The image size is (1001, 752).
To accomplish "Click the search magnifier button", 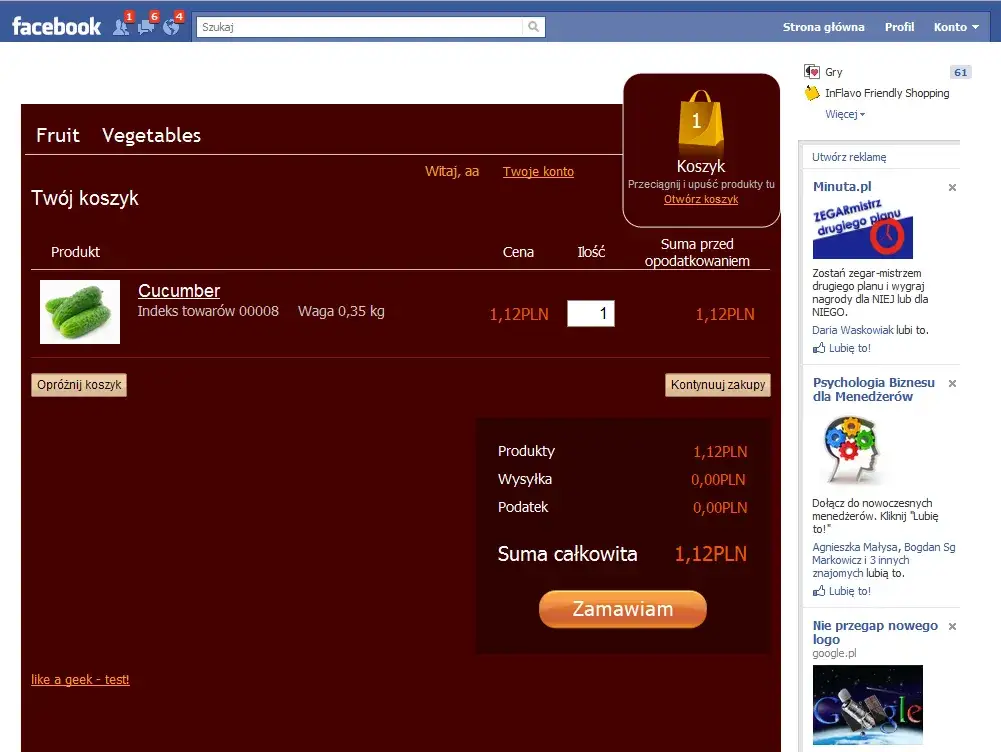I will 534,27.
